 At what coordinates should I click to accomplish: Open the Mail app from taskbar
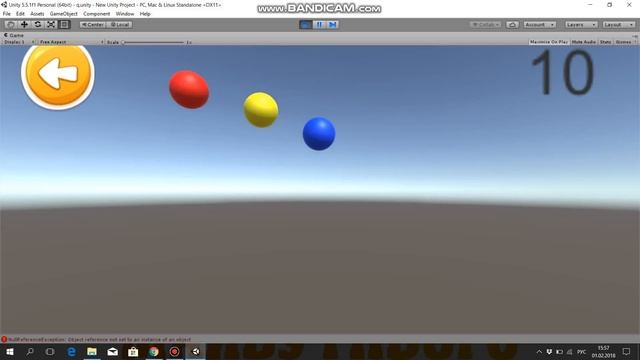tap(113, 352)
